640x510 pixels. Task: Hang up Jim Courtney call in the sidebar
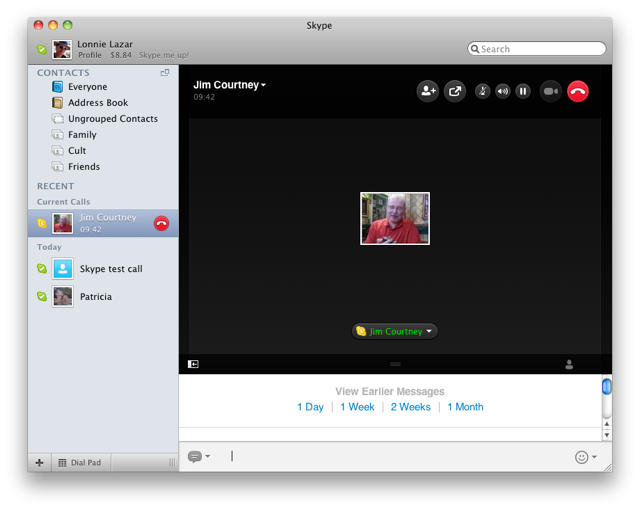[161, 223]
